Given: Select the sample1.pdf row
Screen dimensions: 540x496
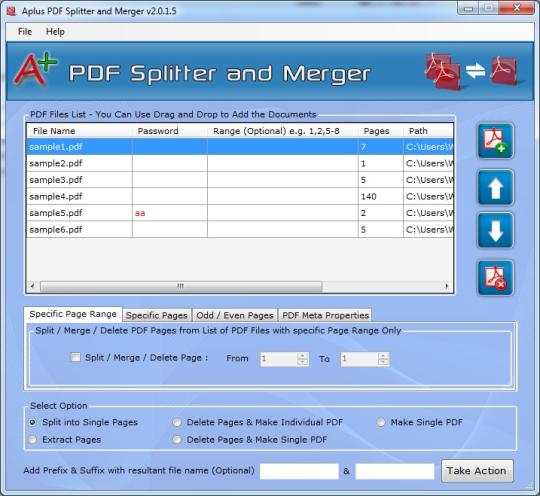Looking at the screenshot, I should (240, 147).
